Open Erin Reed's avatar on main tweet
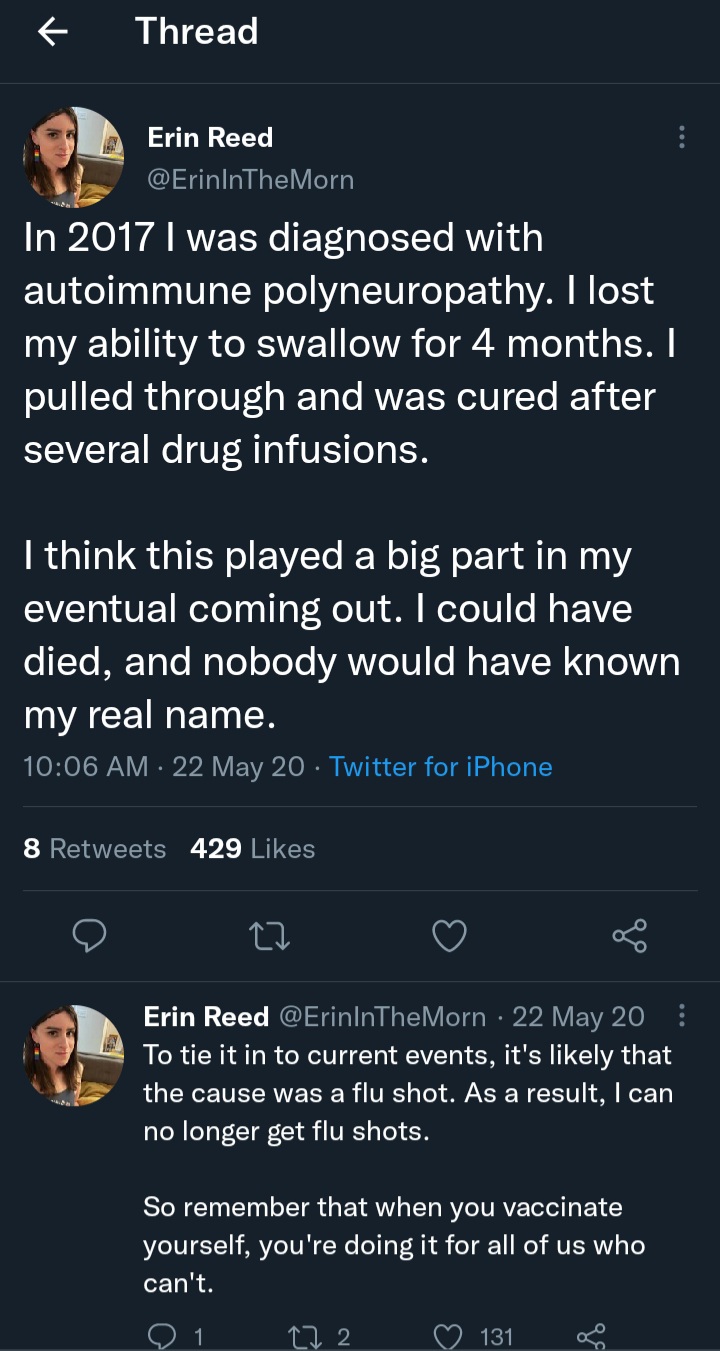Screen dimensions: 720x1351 [x=73, y=157]
